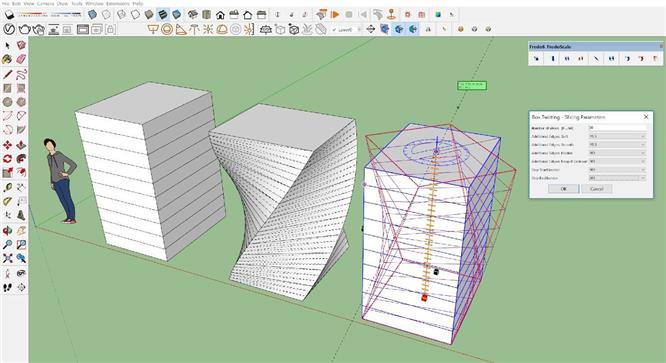The height and width of the screenshot is (363, 666).
Task: Switch to Front view house icon
Action: [x=220, y=15]
